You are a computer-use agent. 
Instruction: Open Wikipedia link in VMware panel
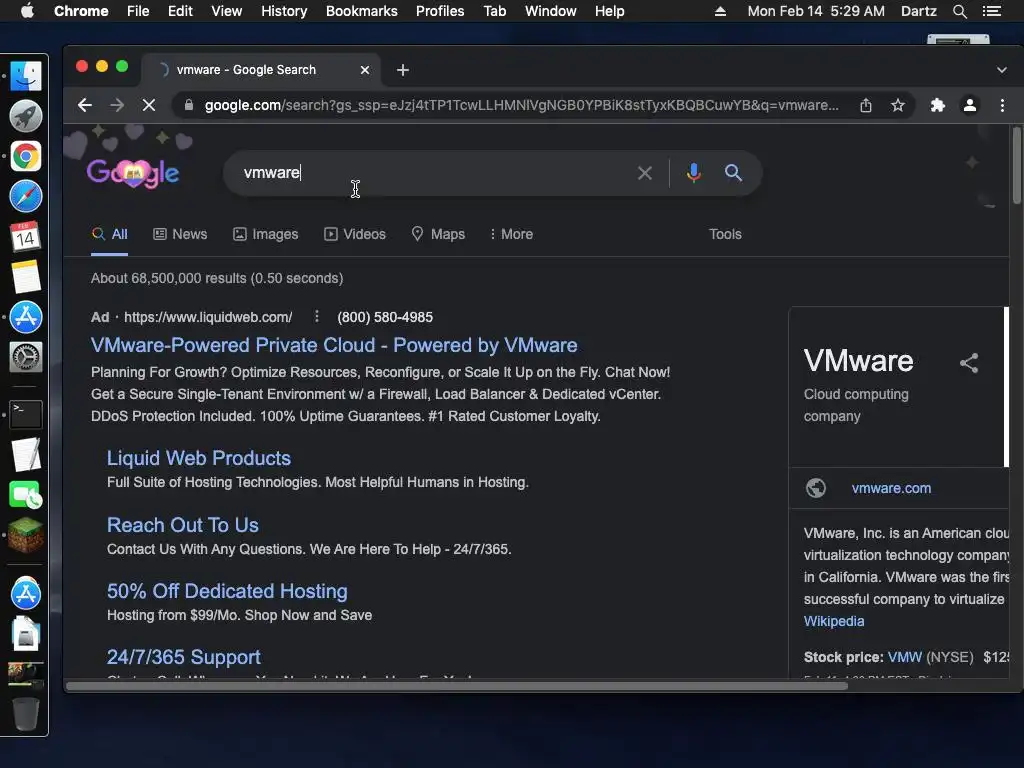pos(834,621)
